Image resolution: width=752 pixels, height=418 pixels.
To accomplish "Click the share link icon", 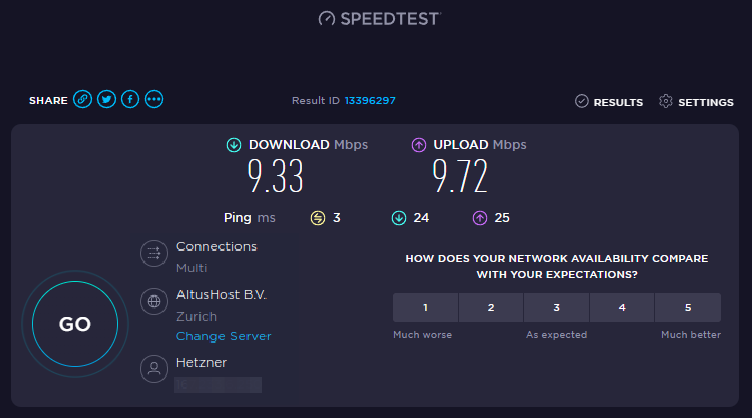I will pyautogui.click(x=83, y=99).
